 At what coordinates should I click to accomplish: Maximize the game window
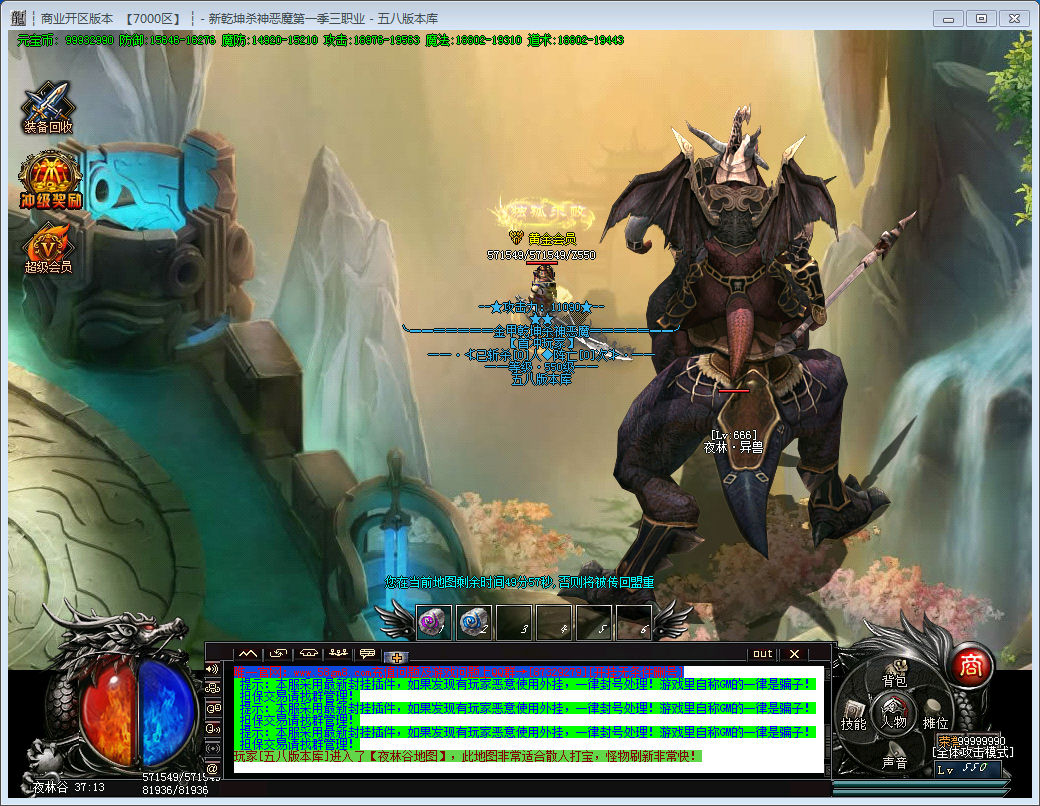[x=981, y=19]
